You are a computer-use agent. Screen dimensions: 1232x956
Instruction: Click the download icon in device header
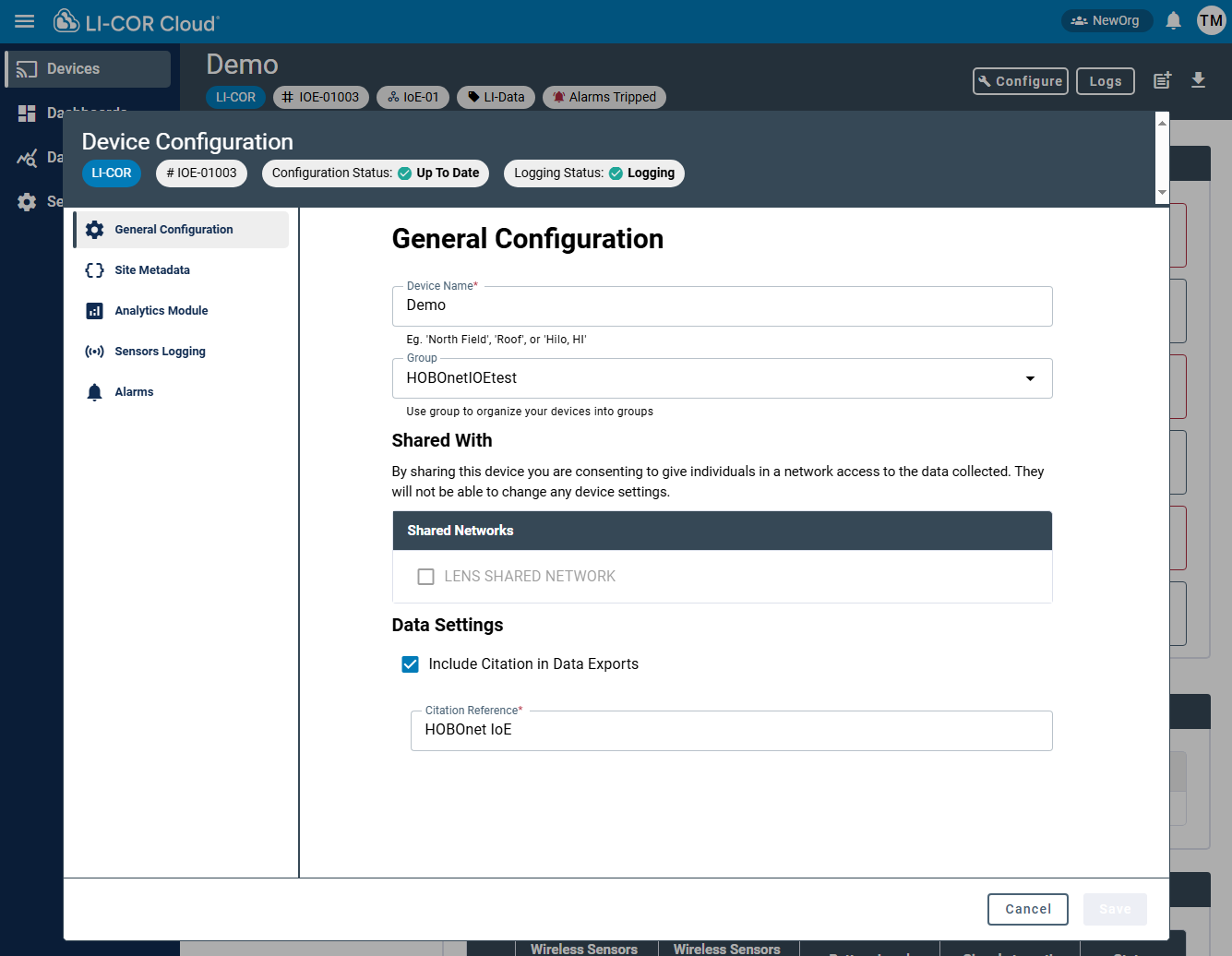coord(1198,80)
